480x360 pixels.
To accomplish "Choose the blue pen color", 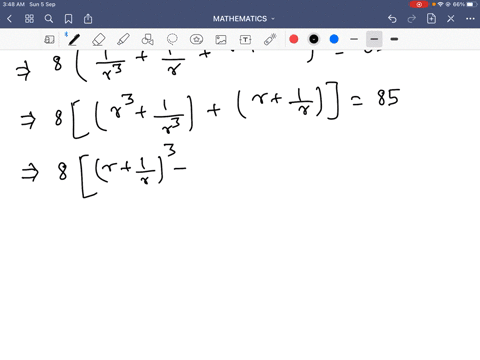I will click(x=334, y=39).
